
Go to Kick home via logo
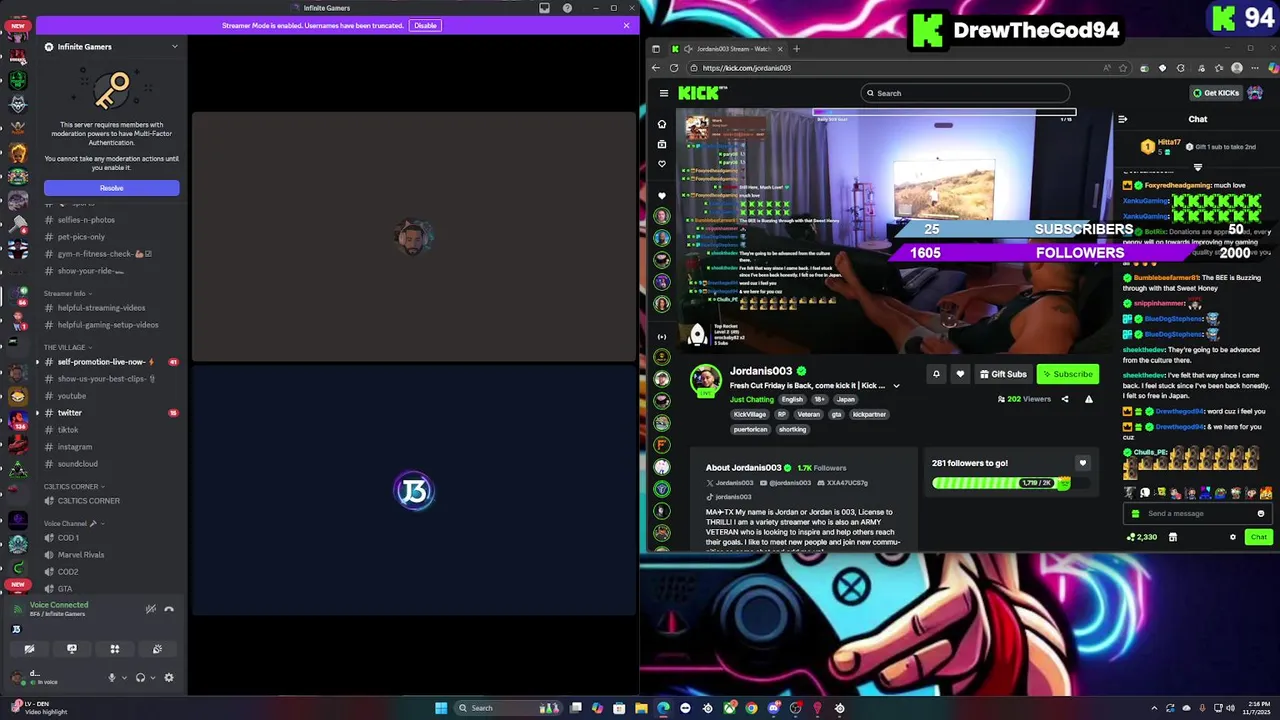[x=703, y=93]
